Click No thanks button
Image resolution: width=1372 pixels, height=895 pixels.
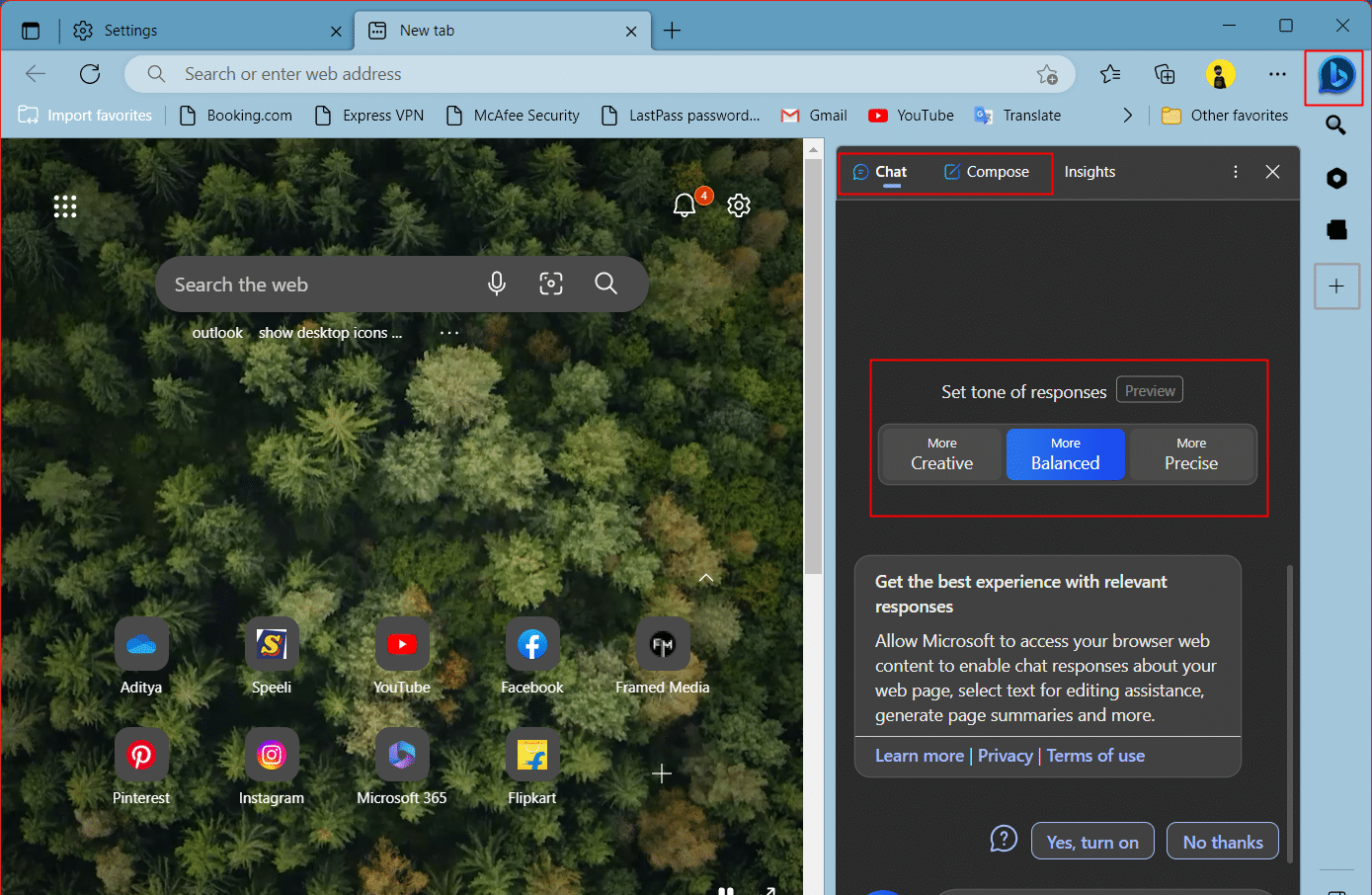point(1223,842)
